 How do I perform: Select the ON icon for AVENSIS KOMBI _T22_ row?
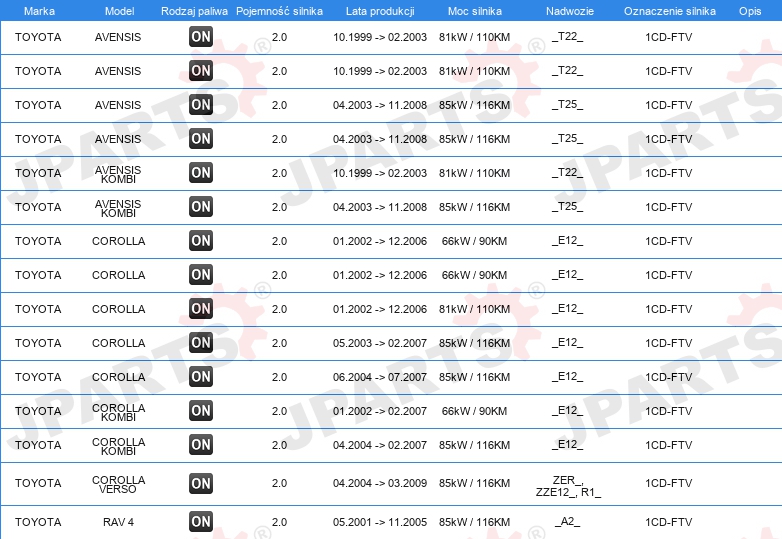[x=201, y=173]
